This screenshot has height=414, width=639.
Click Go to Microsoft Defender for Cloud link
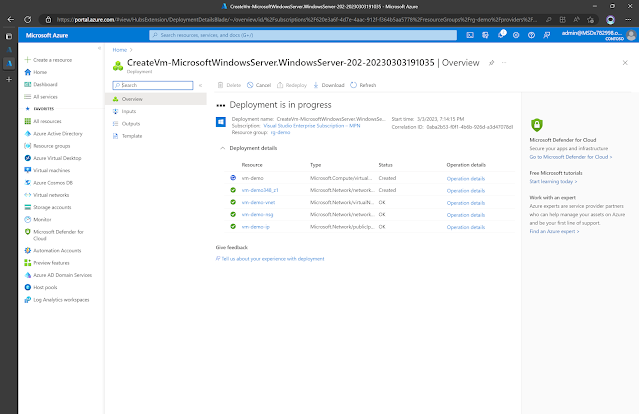[x=571, y=157]
